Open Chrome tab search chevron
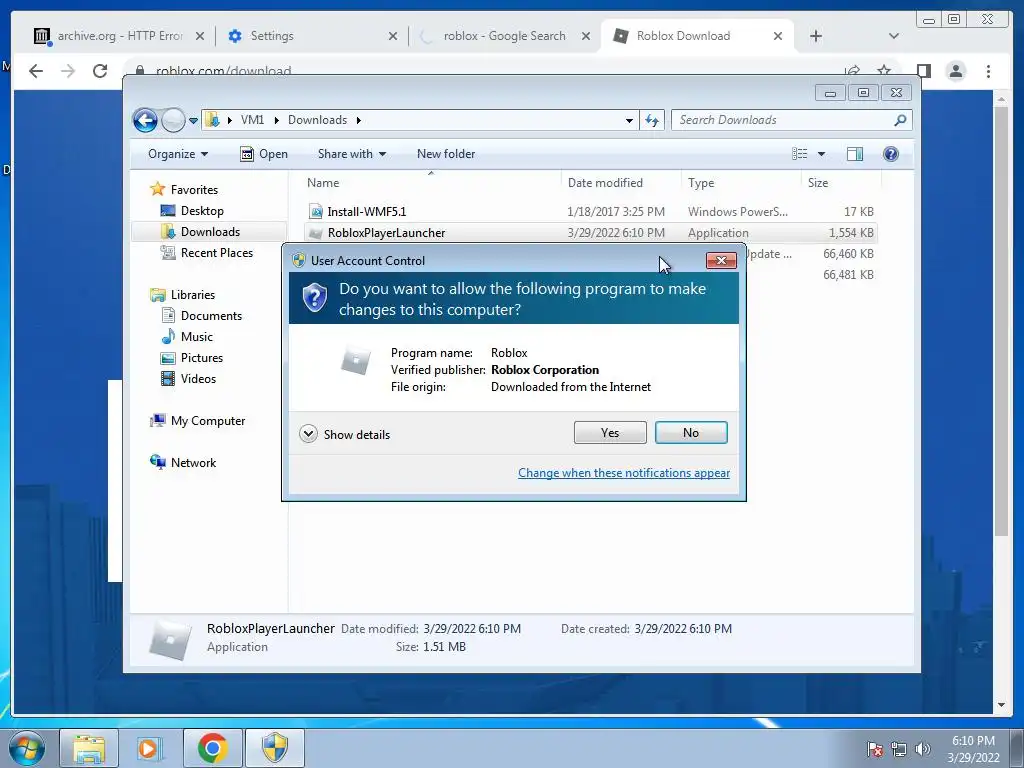The height and width of the screenshot is (768, 1024). (x=893, y=36)
